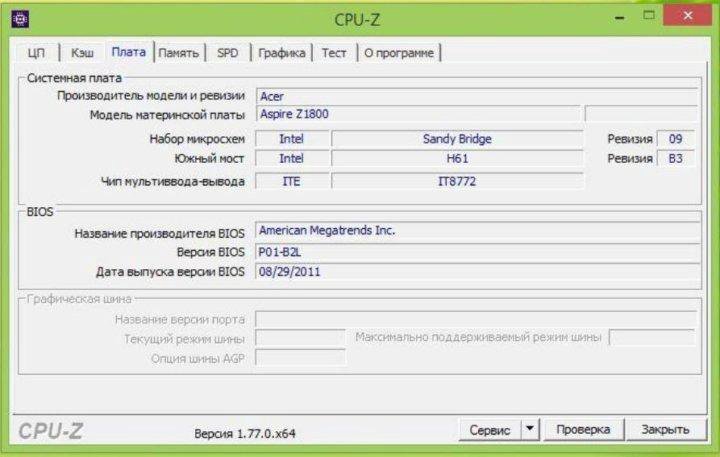Open the SPD tab
Screen dimensions: 720x457
pyautogui.click(x=228, y=53)
